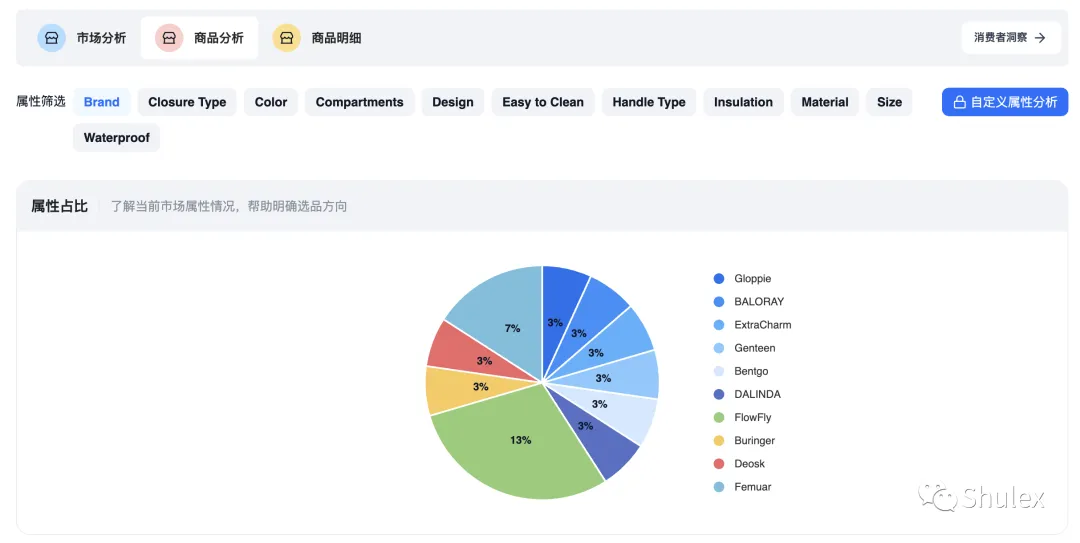1080x543 pixels.
Task: Toggle FlowFly legend label
Action: (753, 418)
